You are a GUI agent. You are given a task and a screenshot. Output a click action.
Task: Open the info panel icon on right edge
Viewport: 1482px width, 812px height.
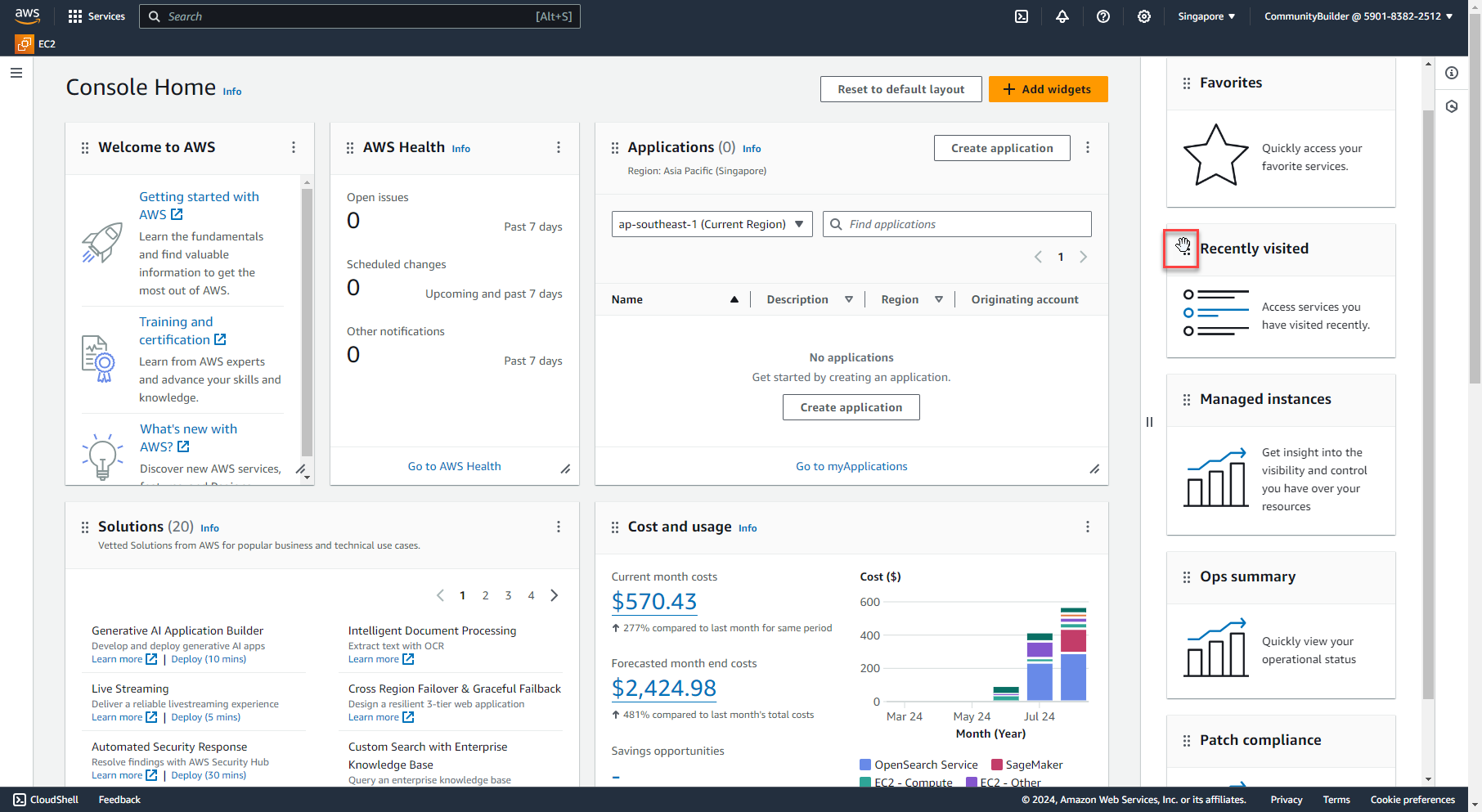click(x=1453, y=73)
